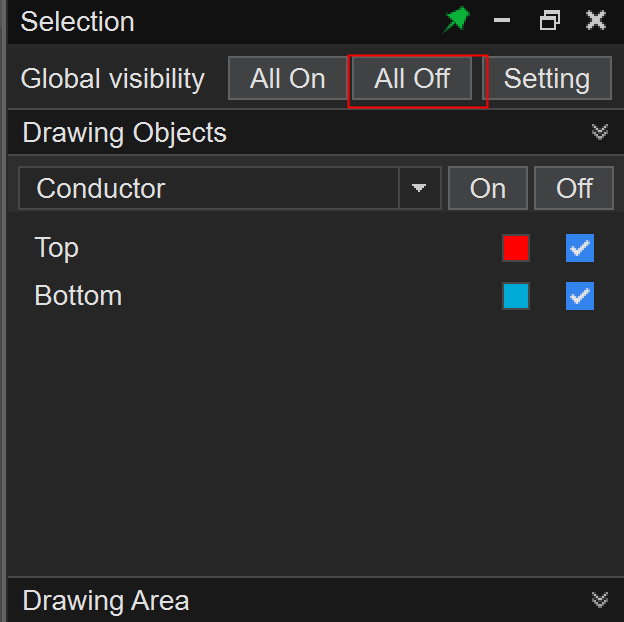Open the Conductor combo box
This screenshot has height=622, width=624.
210,188
